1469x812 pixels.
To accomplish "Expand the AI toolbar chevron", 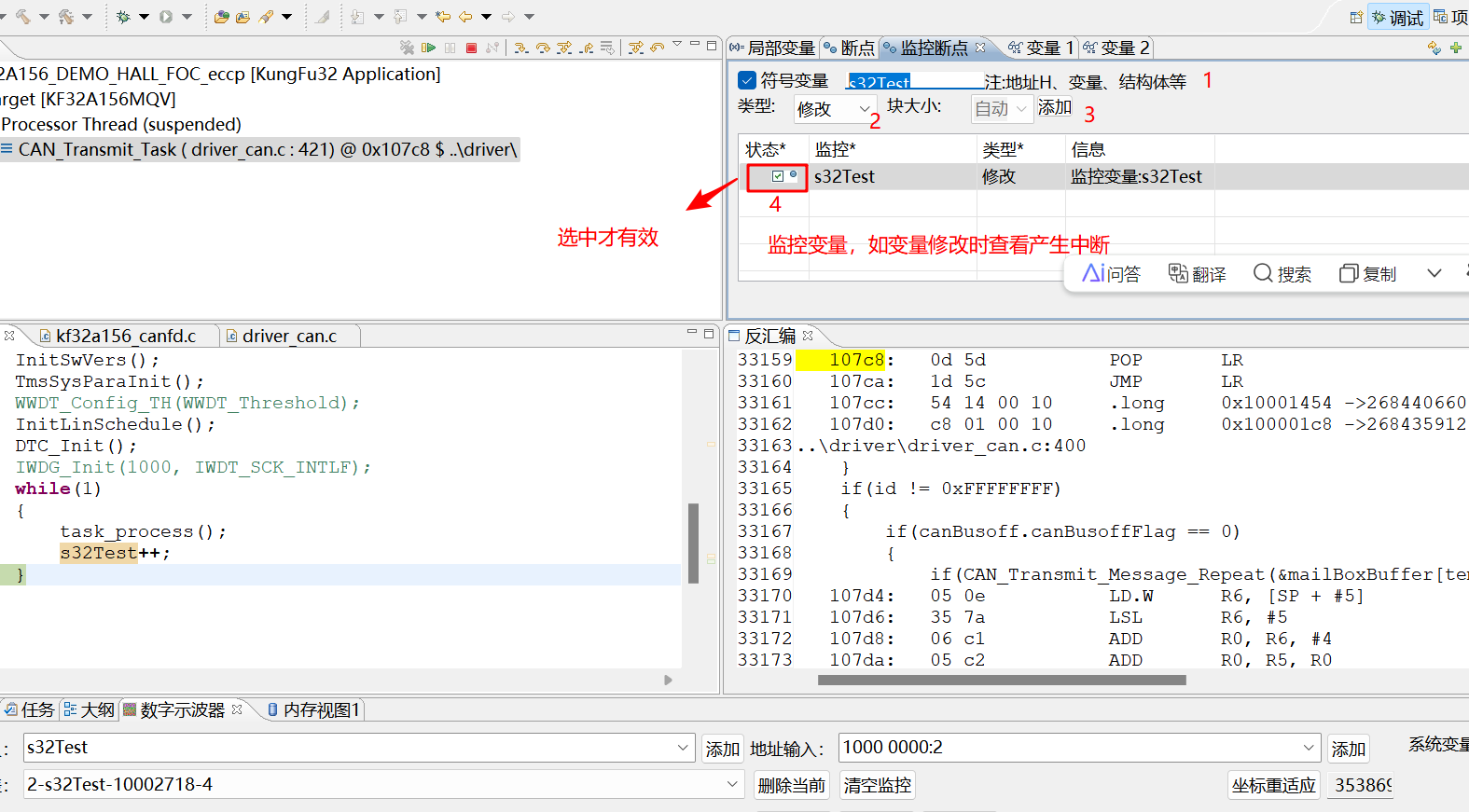I will pyautogui.click(x=1434, y=273).
